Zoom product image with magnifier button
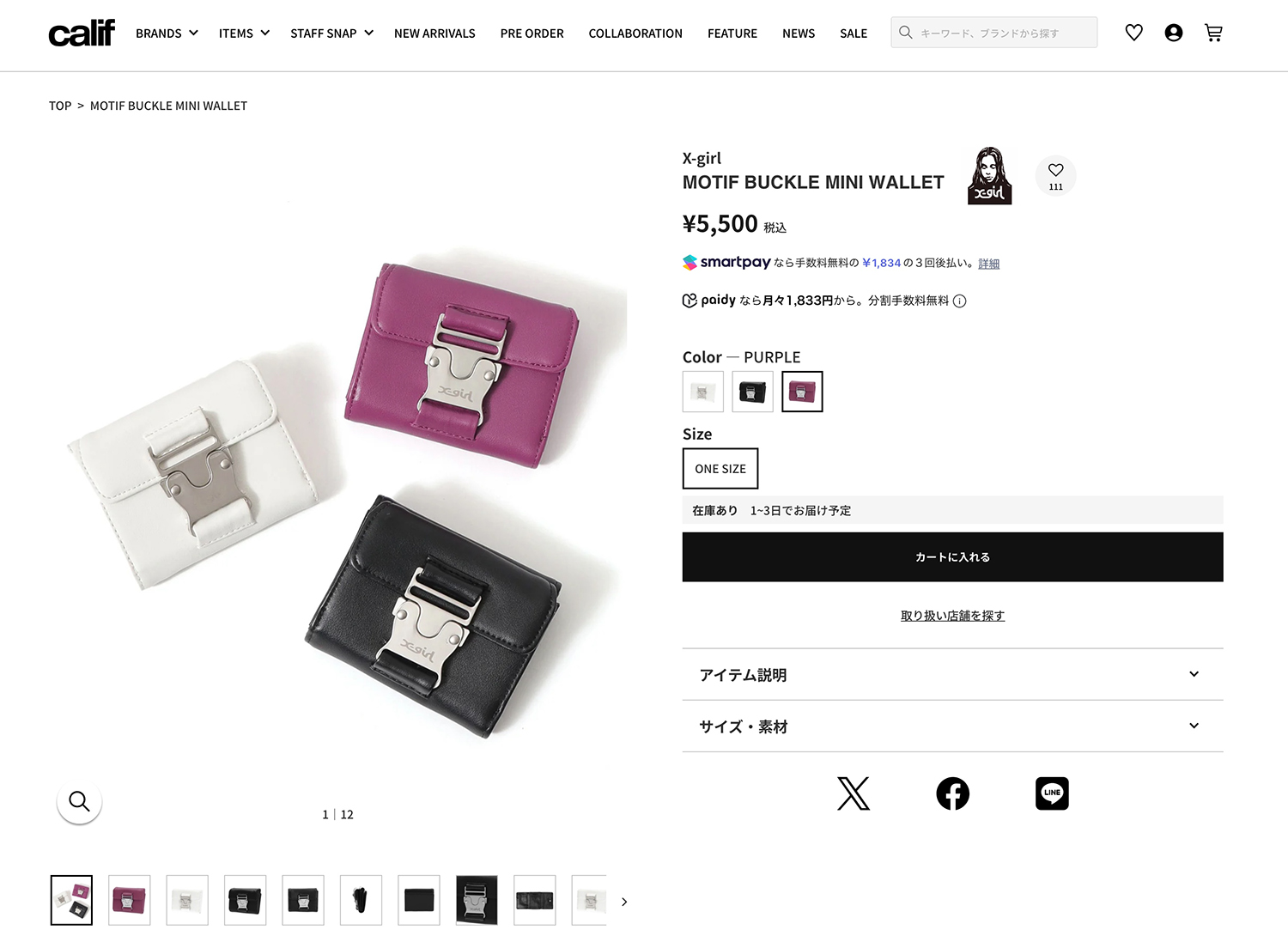1288x942 pixels. pyautogui.click(x=79, y=801)
